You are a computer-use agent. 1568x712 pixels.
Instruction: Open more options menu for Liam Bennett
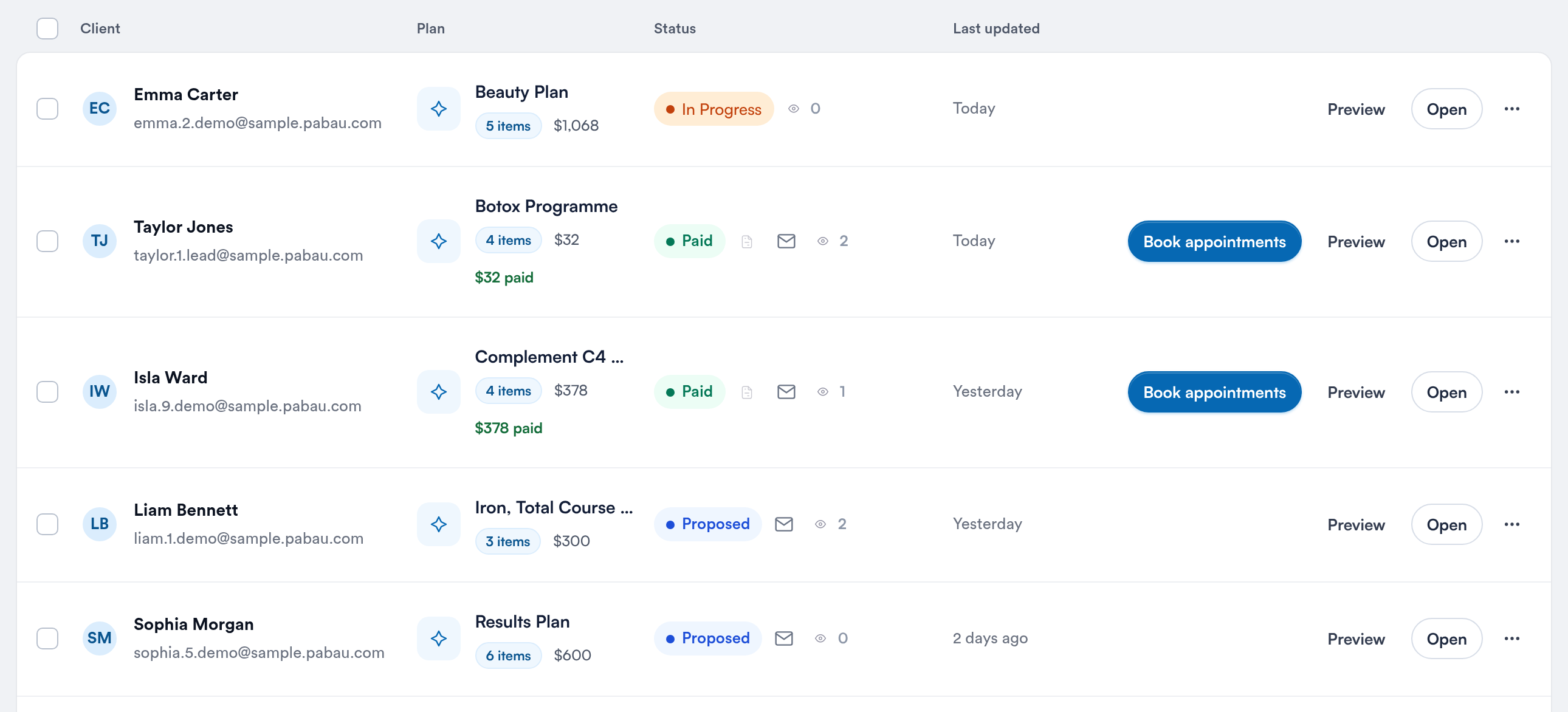tap(1512, 524)
